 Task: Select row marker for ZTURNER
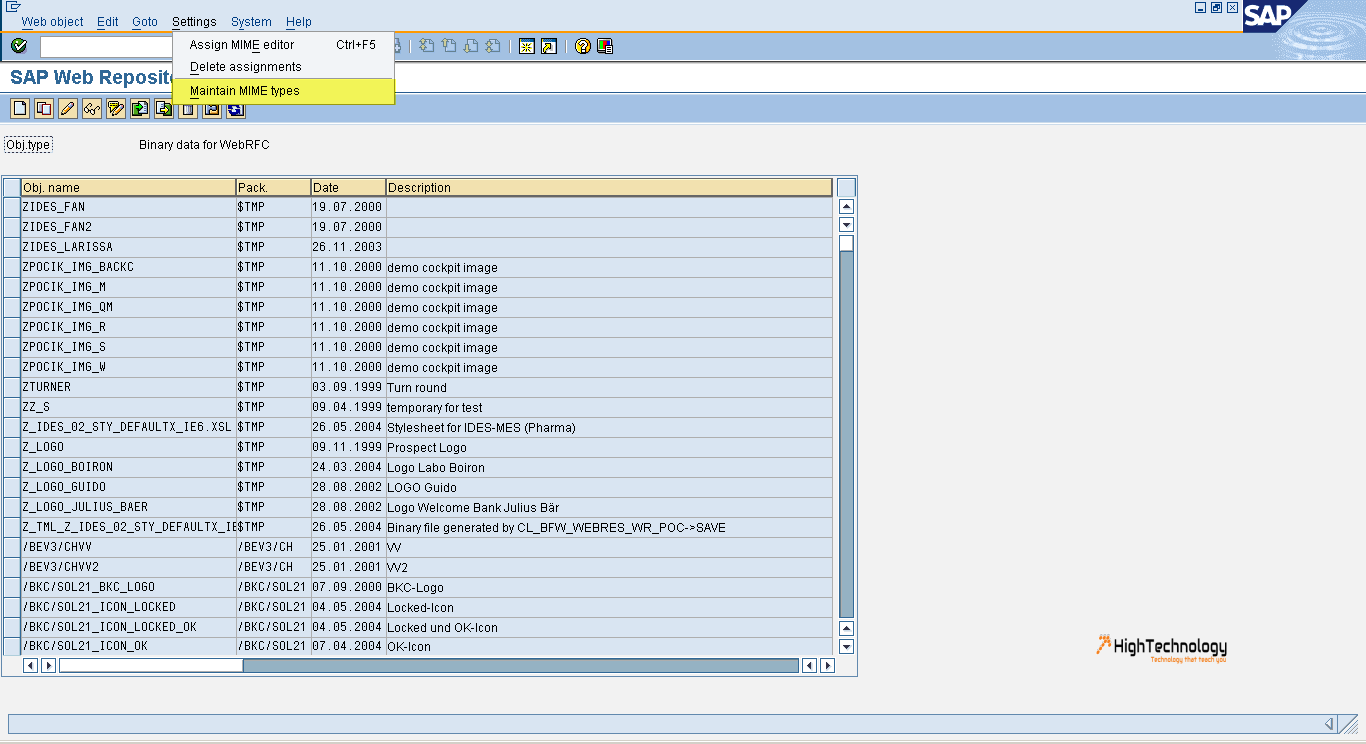[x=12, y=387]
